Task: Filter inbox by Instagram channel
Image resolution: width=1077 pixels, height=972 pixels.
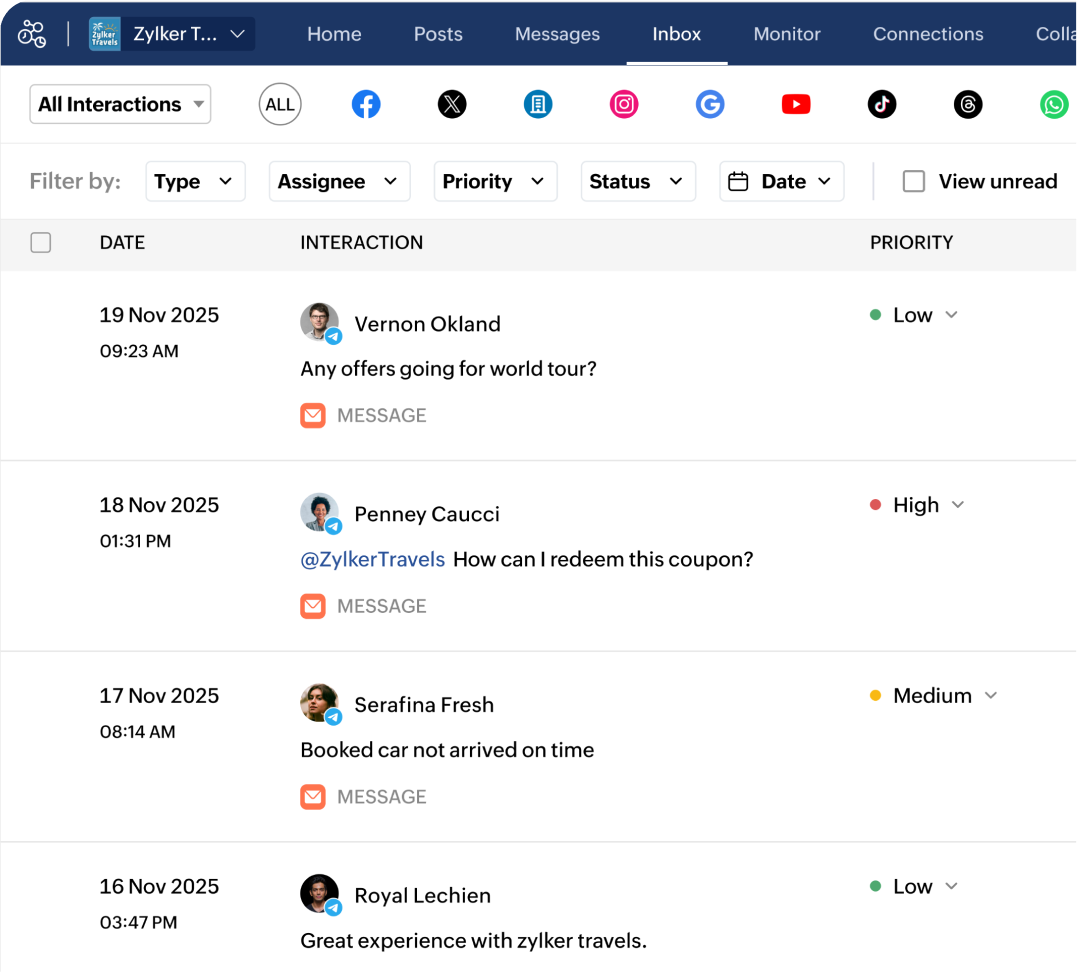Action: click(624, 104)
